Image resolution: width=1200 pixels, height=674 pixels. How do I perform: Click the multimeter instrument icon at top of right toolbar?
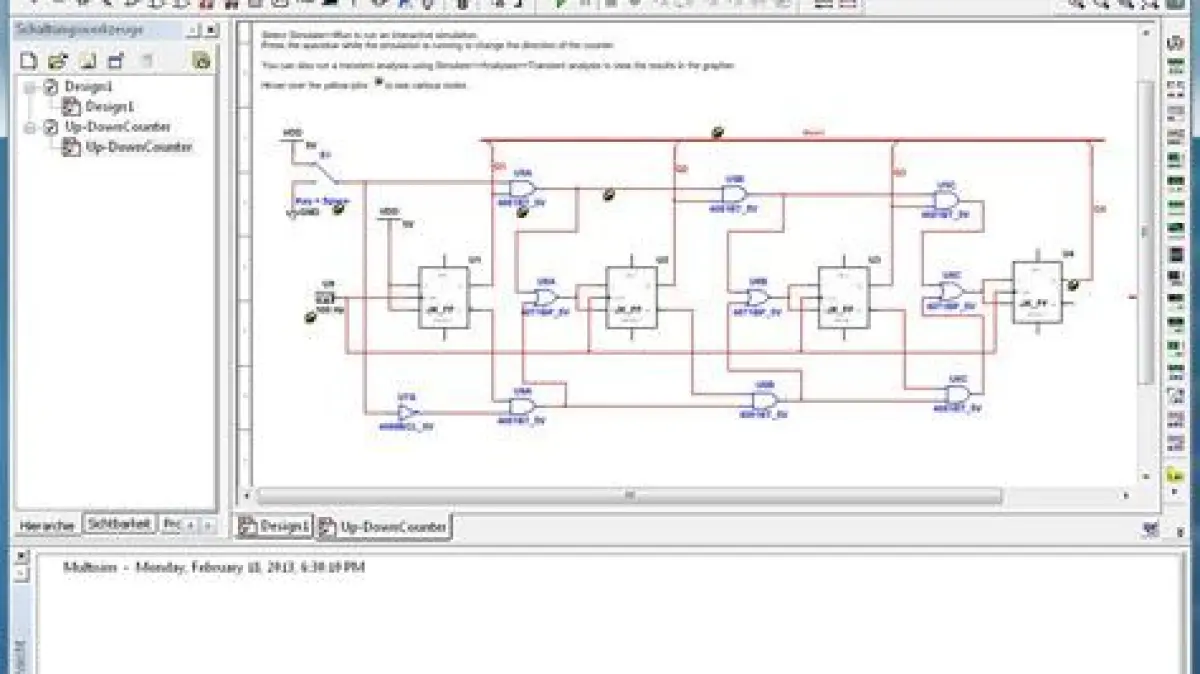pyautogui.click(x=1176, y=46)
